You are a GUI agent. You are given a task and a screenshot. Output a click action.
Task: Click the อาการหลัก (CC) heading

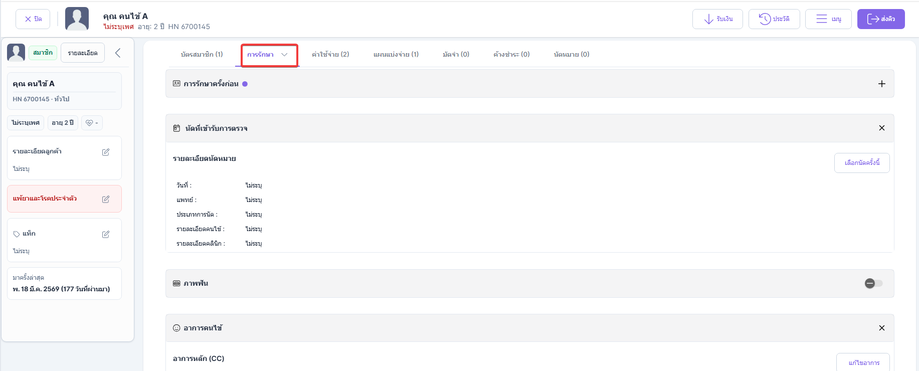[198, 358]
